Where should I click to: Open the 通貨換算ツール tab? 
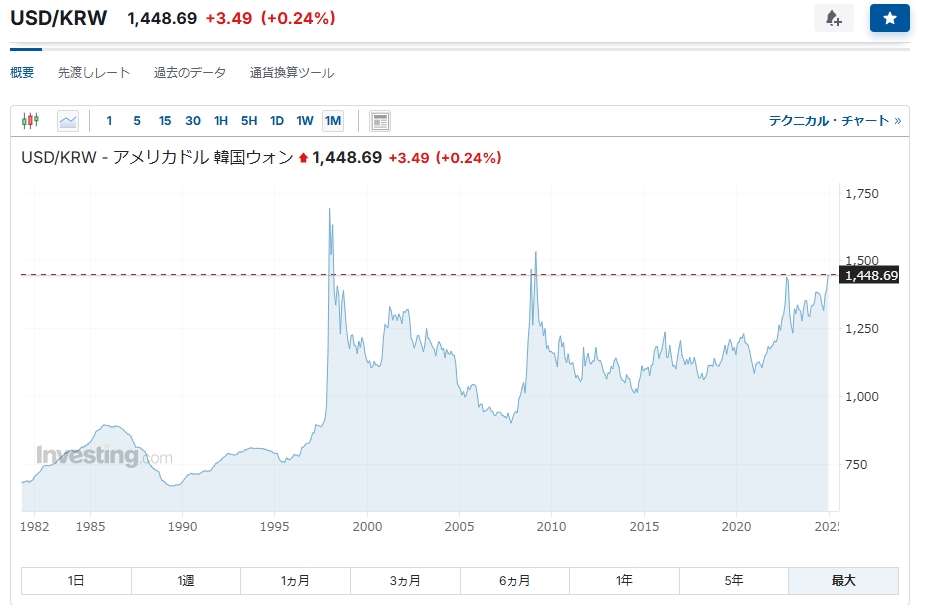tap(292, 73)
